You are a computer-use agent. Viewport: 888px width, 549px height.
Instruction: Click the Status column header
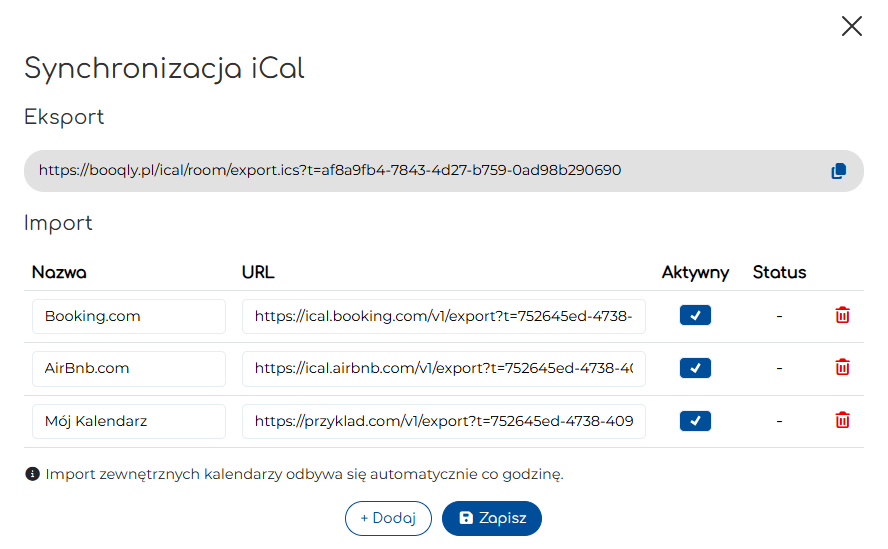(779, 272)
